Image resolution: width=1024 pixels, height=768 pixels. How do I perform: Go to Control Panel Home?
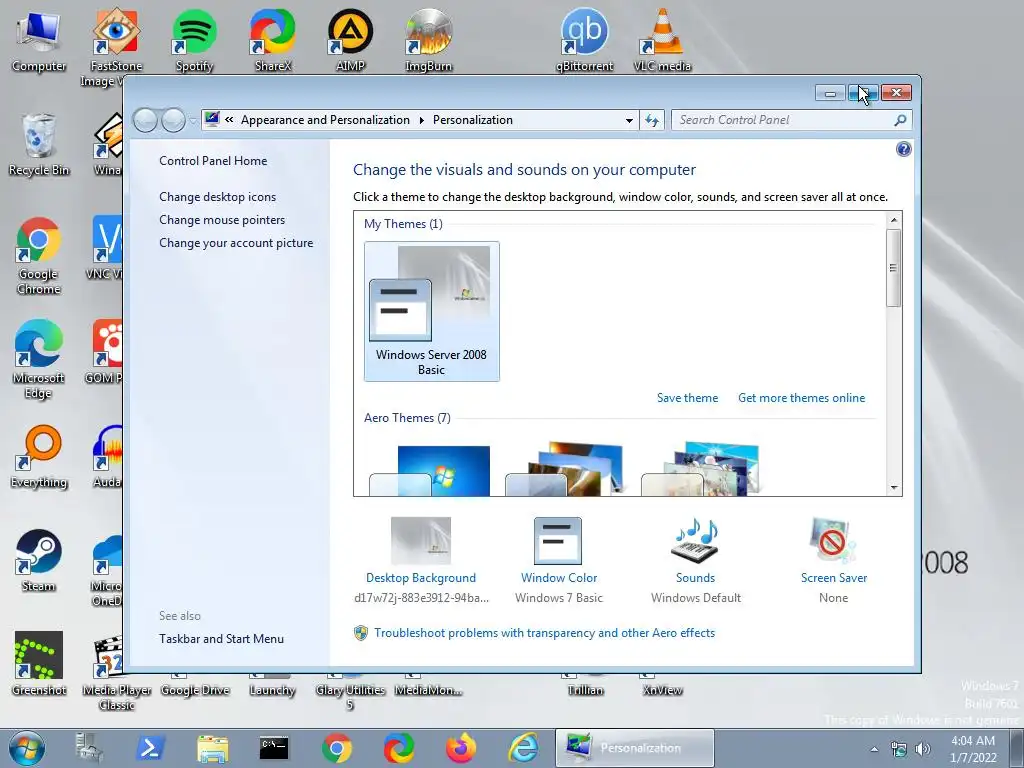[213, 161]
